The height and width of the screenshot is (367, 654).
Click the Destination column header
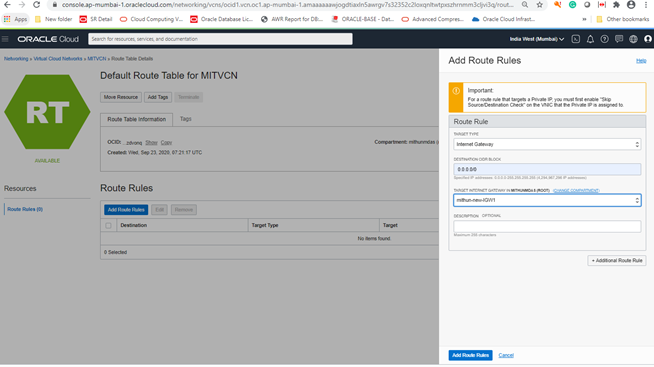pyautogui.click(x=133, y=225)
